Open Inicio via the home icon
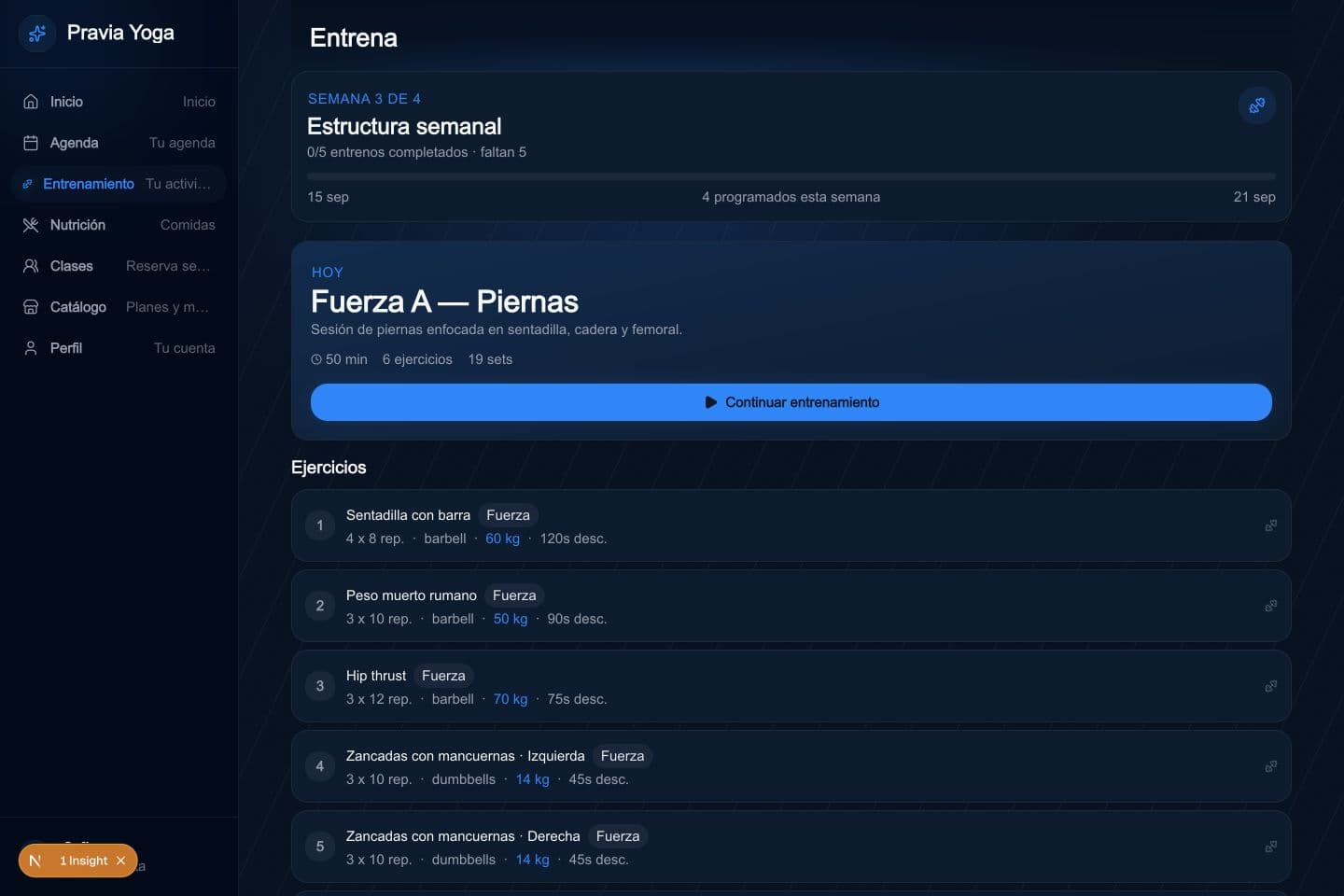Image resolution: width=1344 pixels, height=896 pixels. coord(31,102)
